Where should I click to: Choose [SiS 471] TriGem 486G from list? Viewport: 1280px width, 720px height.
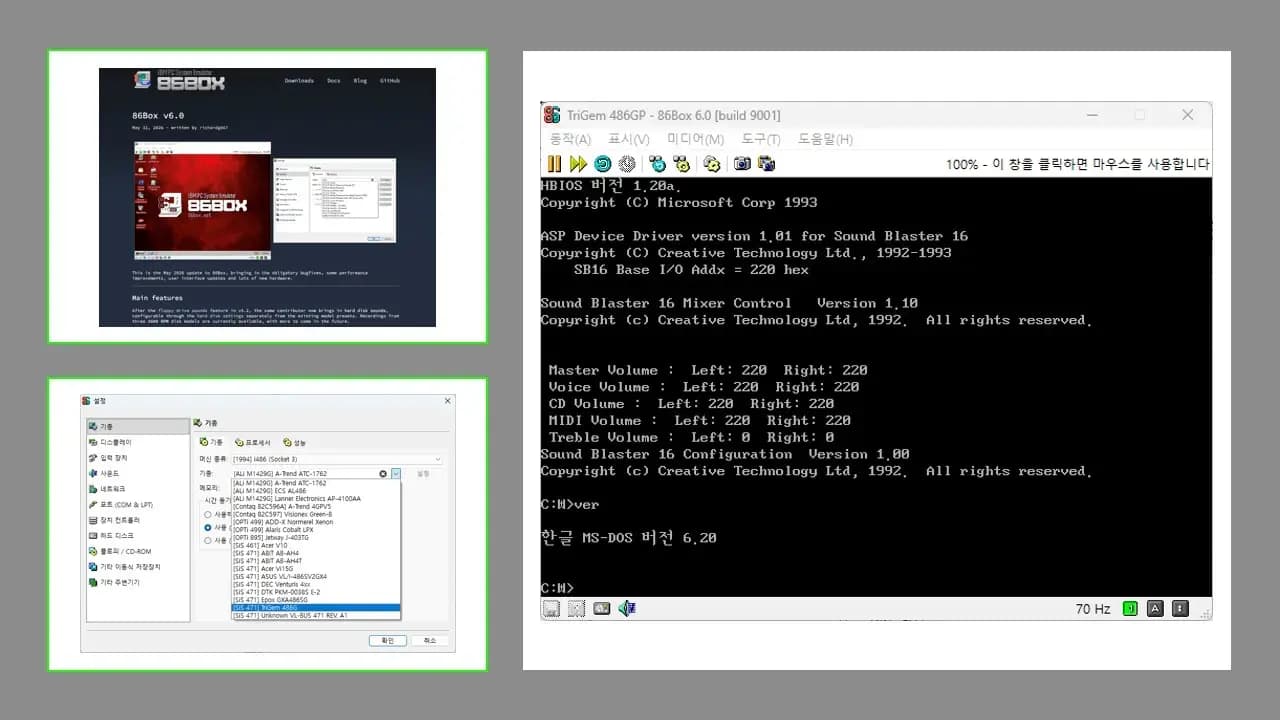pyautogui.click(x=316, y=608)
